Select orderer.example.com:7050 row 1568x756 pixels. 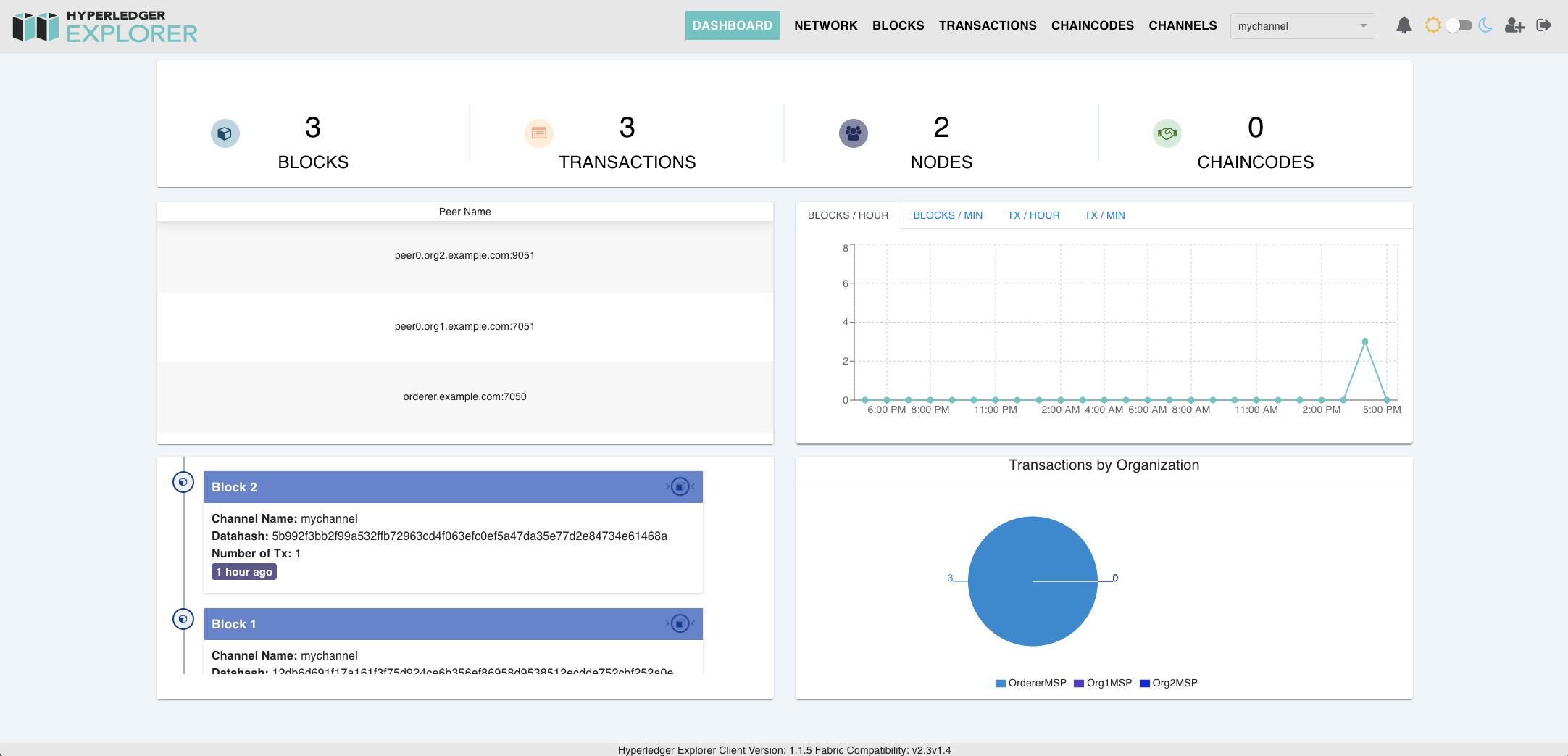(465, 397)
